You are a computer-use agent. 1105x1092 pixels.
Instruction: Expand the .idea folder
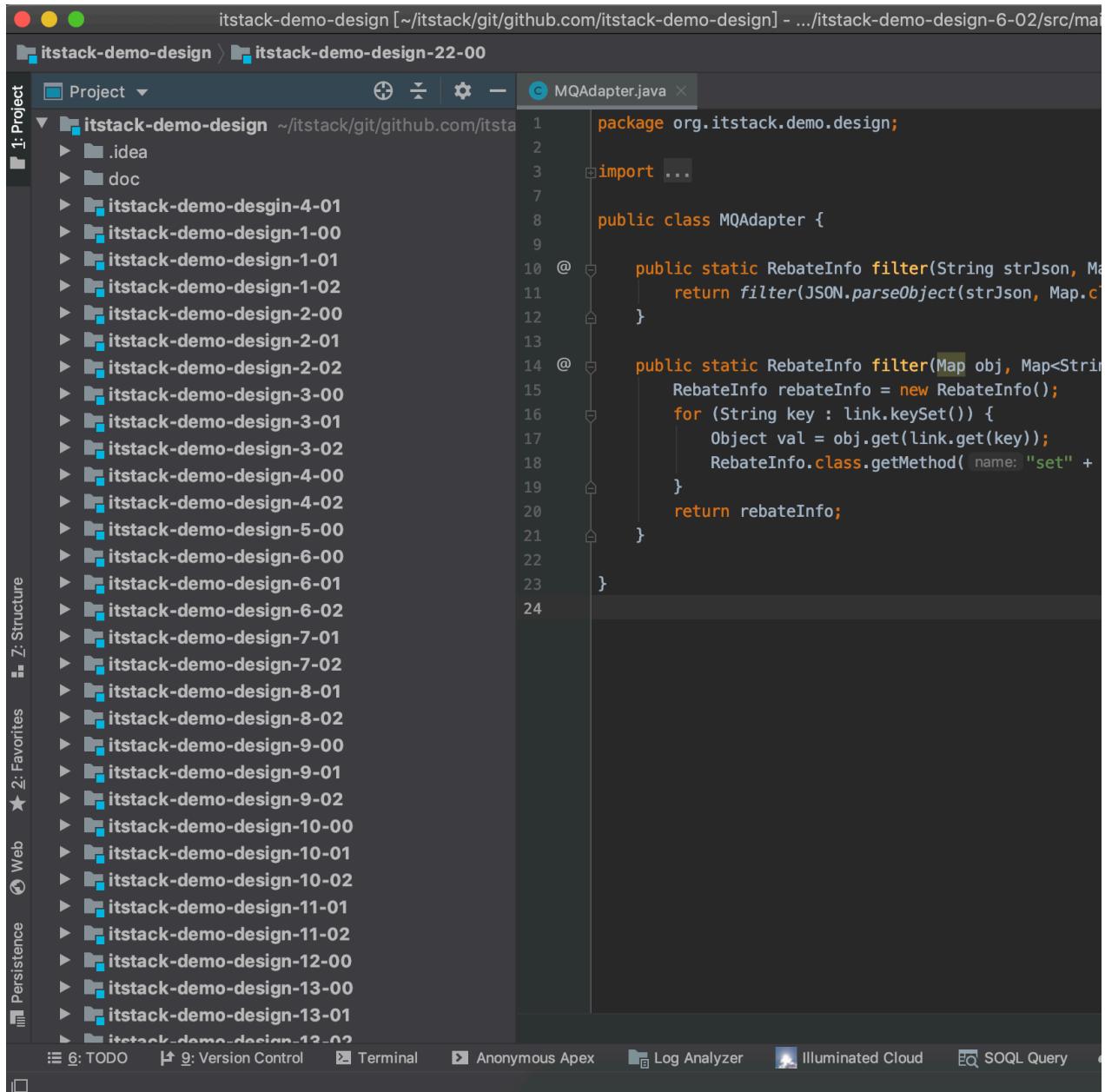click(x=65, y=152)
